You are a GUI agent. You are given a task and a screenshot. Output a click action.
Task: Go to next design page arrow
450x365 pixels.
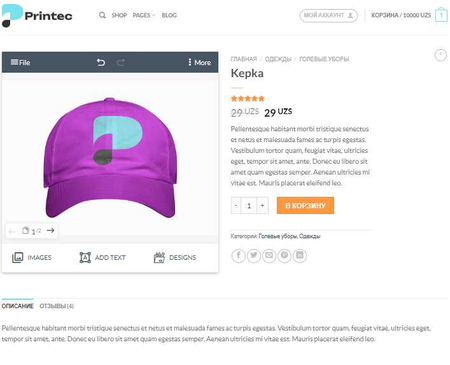pyautogui.click(x=50, y=231)
